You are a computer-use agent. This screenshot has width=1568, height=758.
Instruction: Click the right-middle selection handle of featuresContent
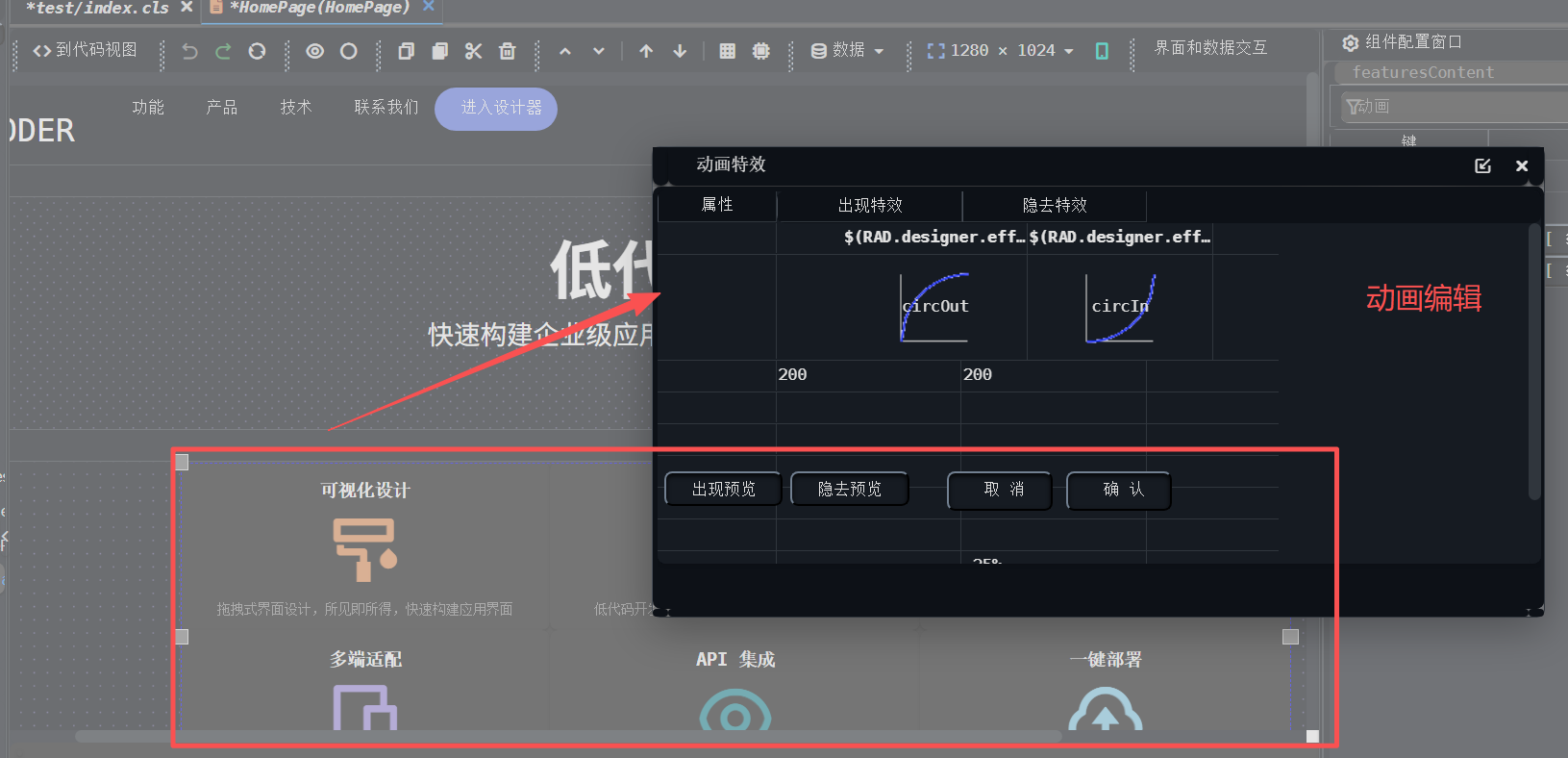point(1291,637)
